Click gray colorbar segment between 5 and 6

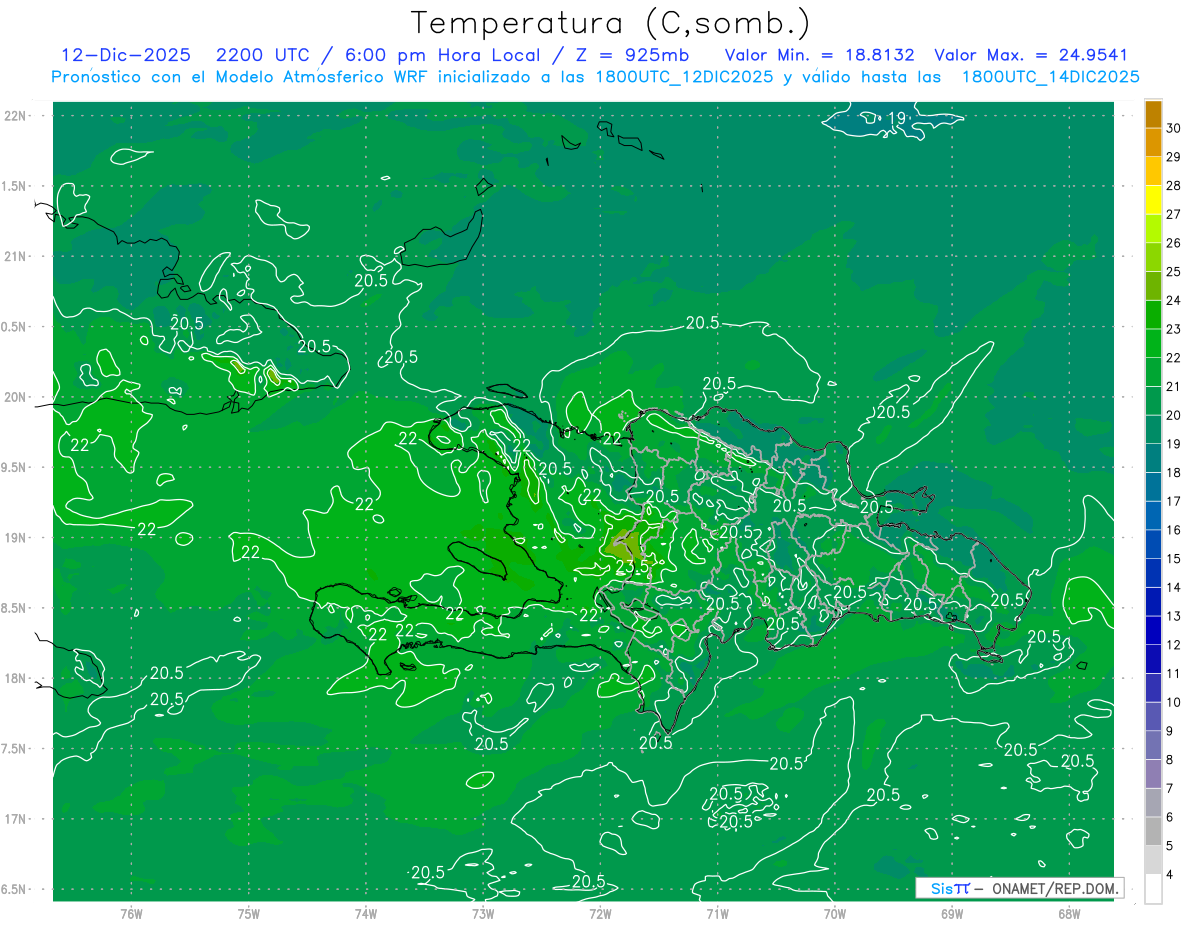coord(1153,831)
